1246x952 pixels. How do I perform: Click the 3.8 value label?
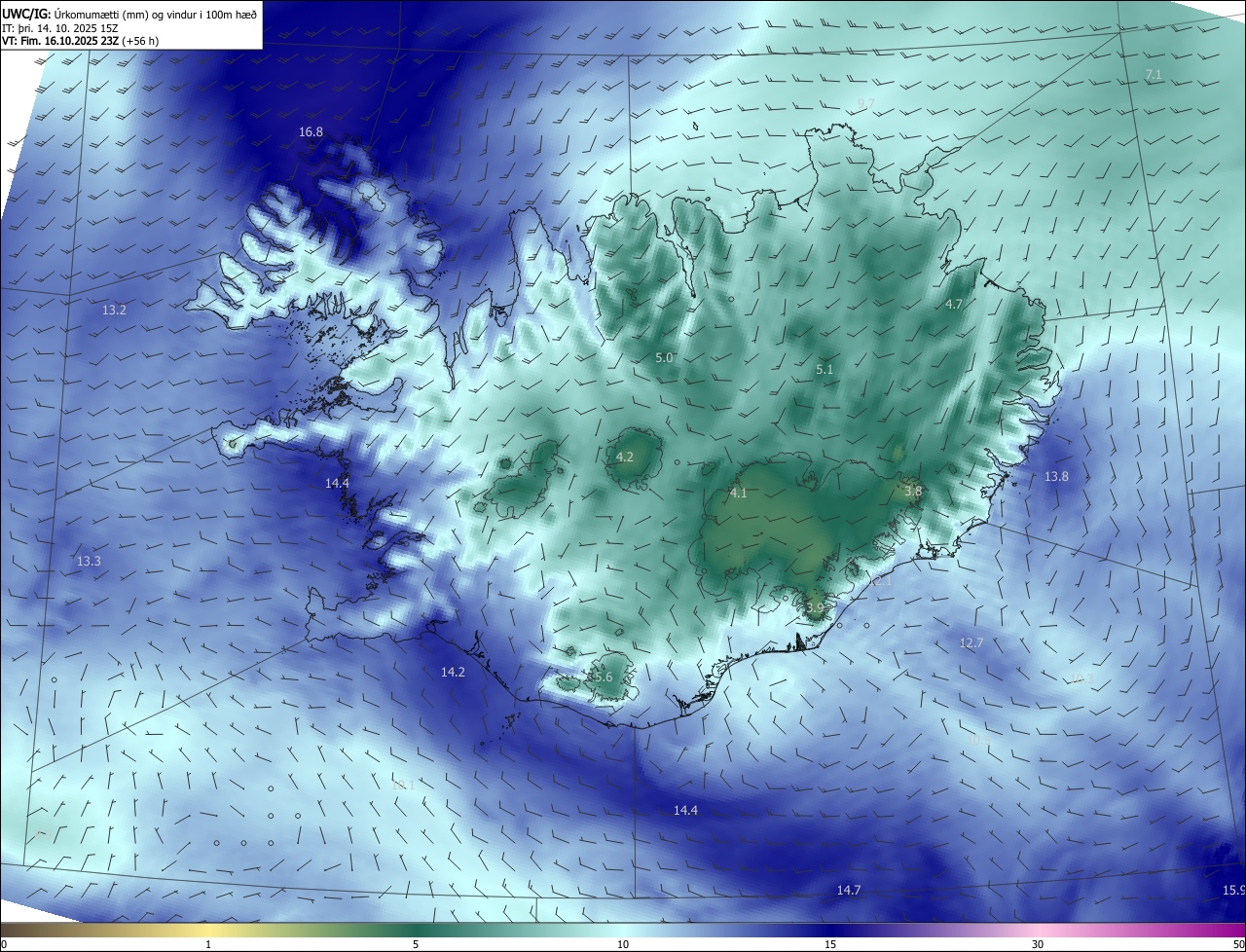pos(913,492)
